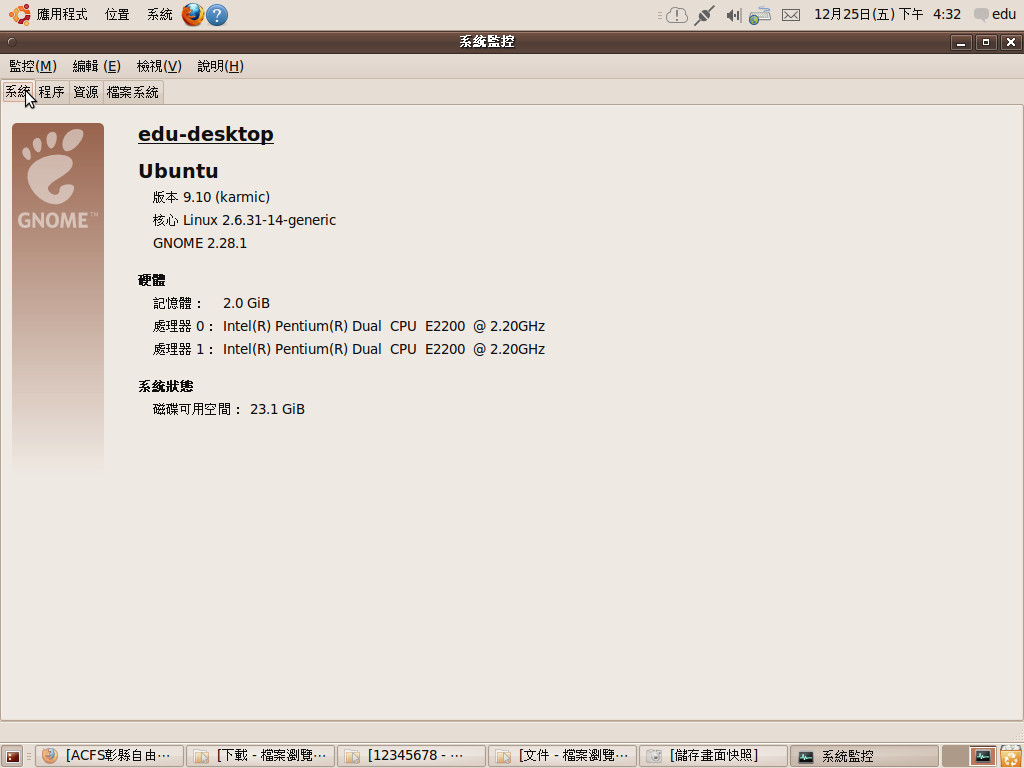Click the date and time clock
Screen dimensions: 1024x768
(887, 15)
